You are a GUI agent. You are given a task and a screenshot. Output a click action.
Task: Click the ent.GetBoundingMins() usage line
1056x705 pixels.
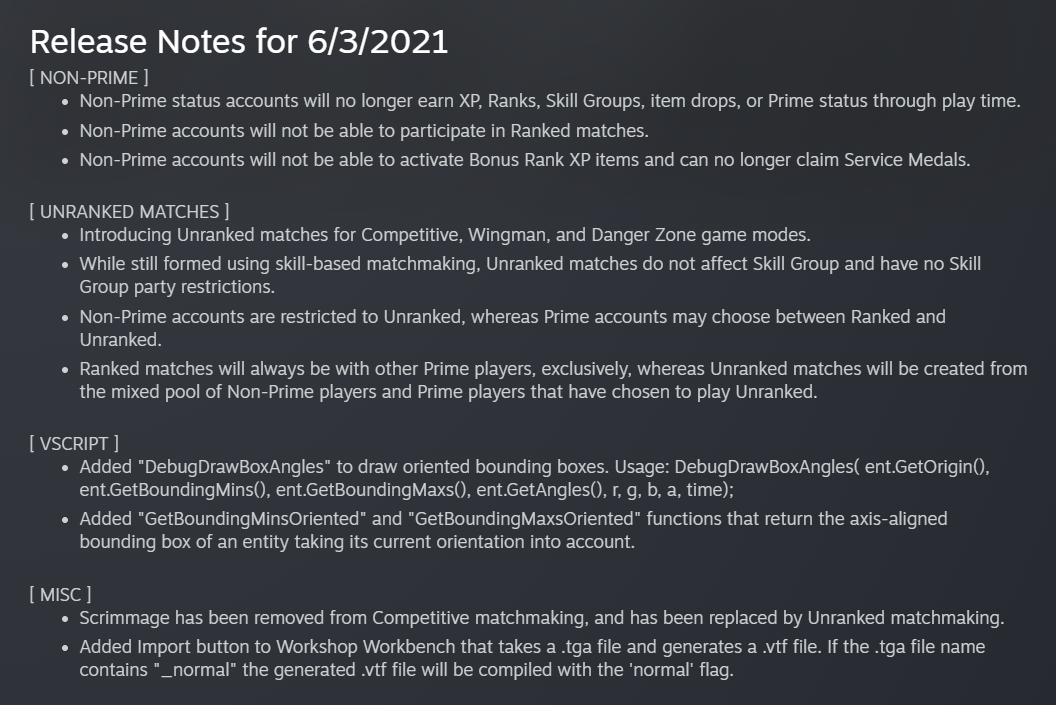pos(406,490)
